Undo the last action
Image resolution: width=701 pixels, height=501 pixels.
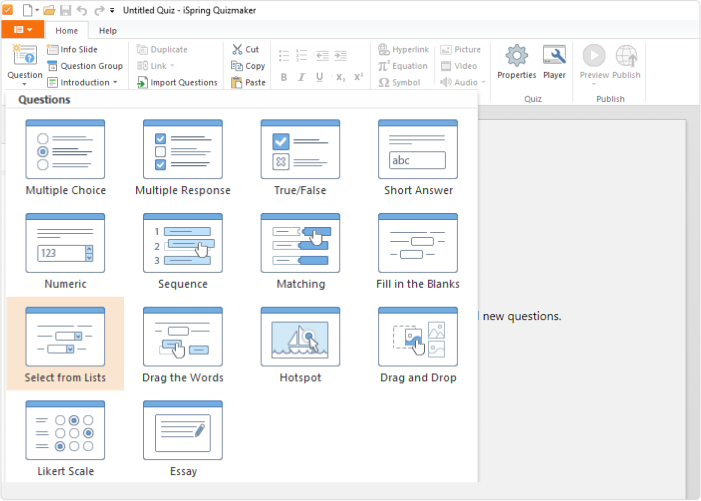[x=82, y=10]
